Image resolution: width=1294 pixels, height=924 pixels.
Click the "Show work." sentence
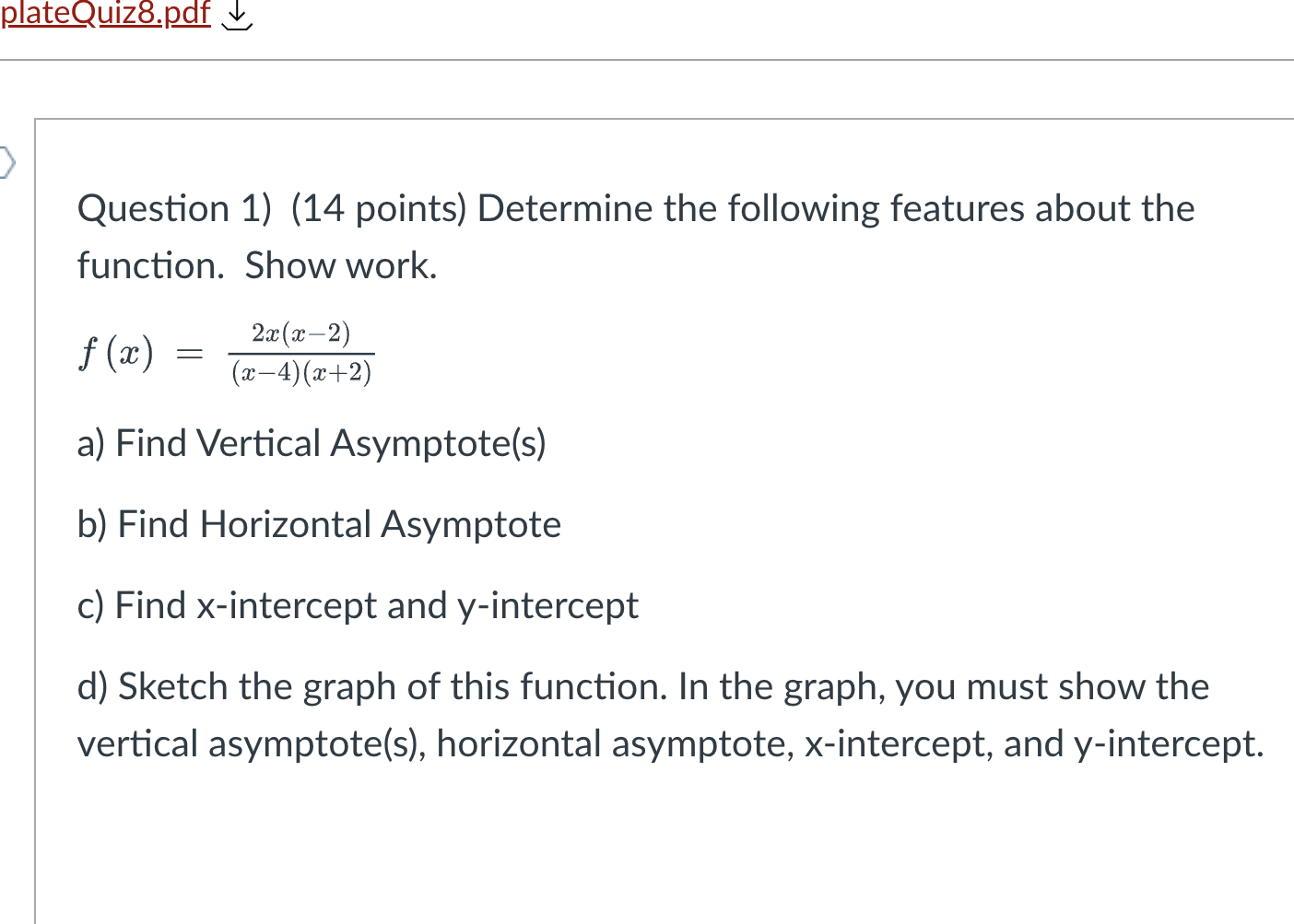tap(341, 265)
